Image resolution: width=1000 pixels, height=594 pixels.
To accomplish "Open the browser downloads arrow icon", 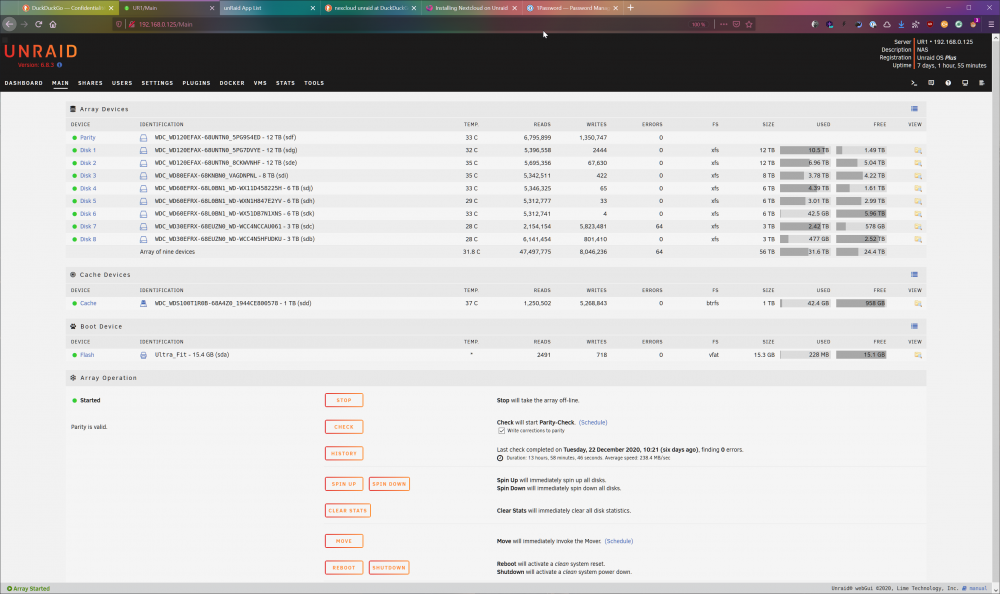I will tap(901, 24).
